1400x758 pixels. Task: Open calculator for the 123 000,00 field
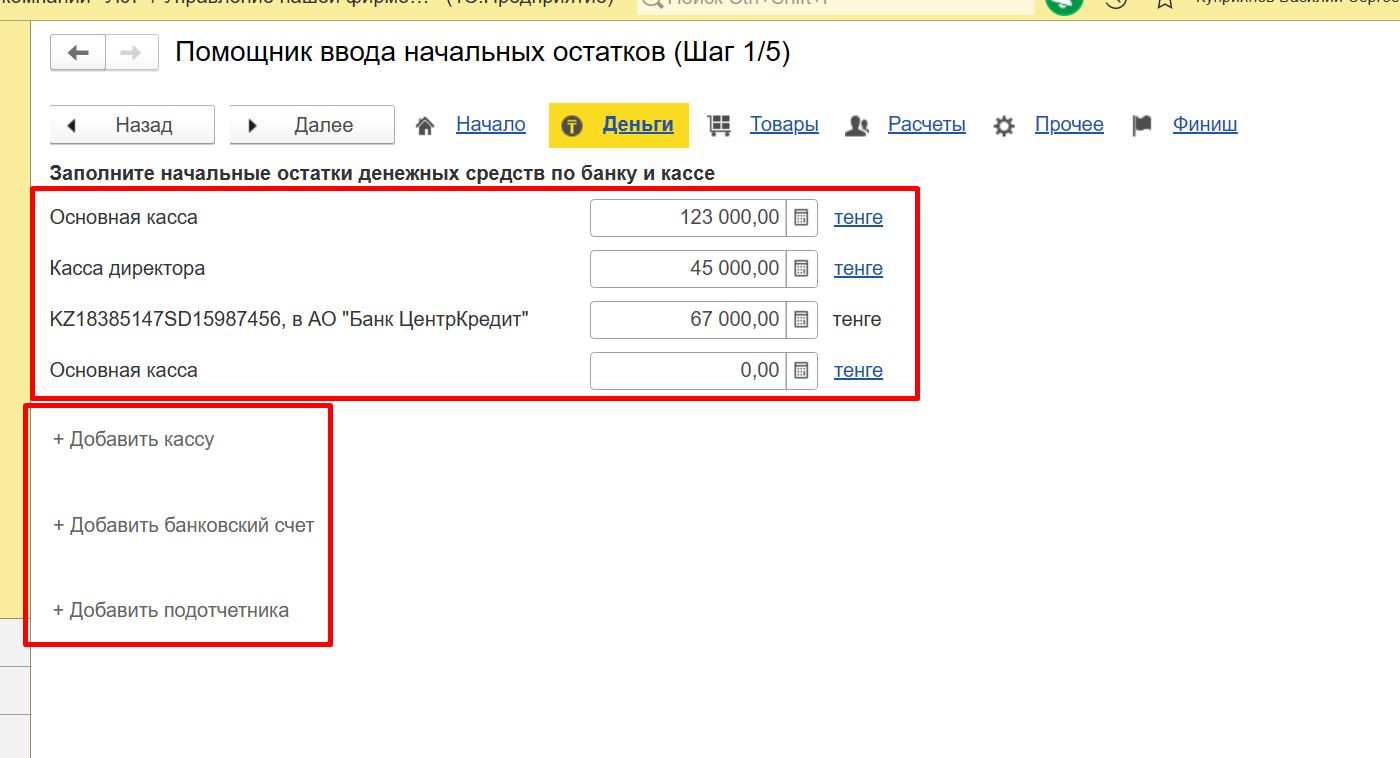pyautogui.click(x=801, y=217)
